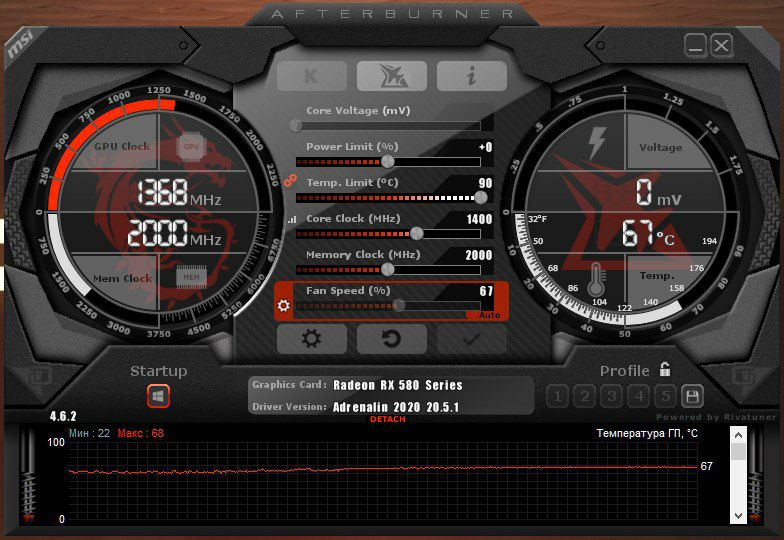Click the version number 4.6.2

tap(63, 416)
